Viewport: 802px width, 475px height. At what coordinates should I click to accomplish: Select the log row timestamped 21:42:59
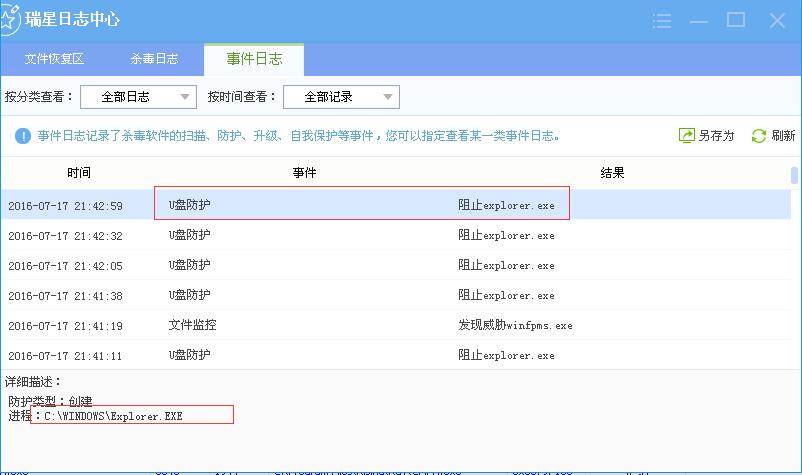tap(396, 205)
